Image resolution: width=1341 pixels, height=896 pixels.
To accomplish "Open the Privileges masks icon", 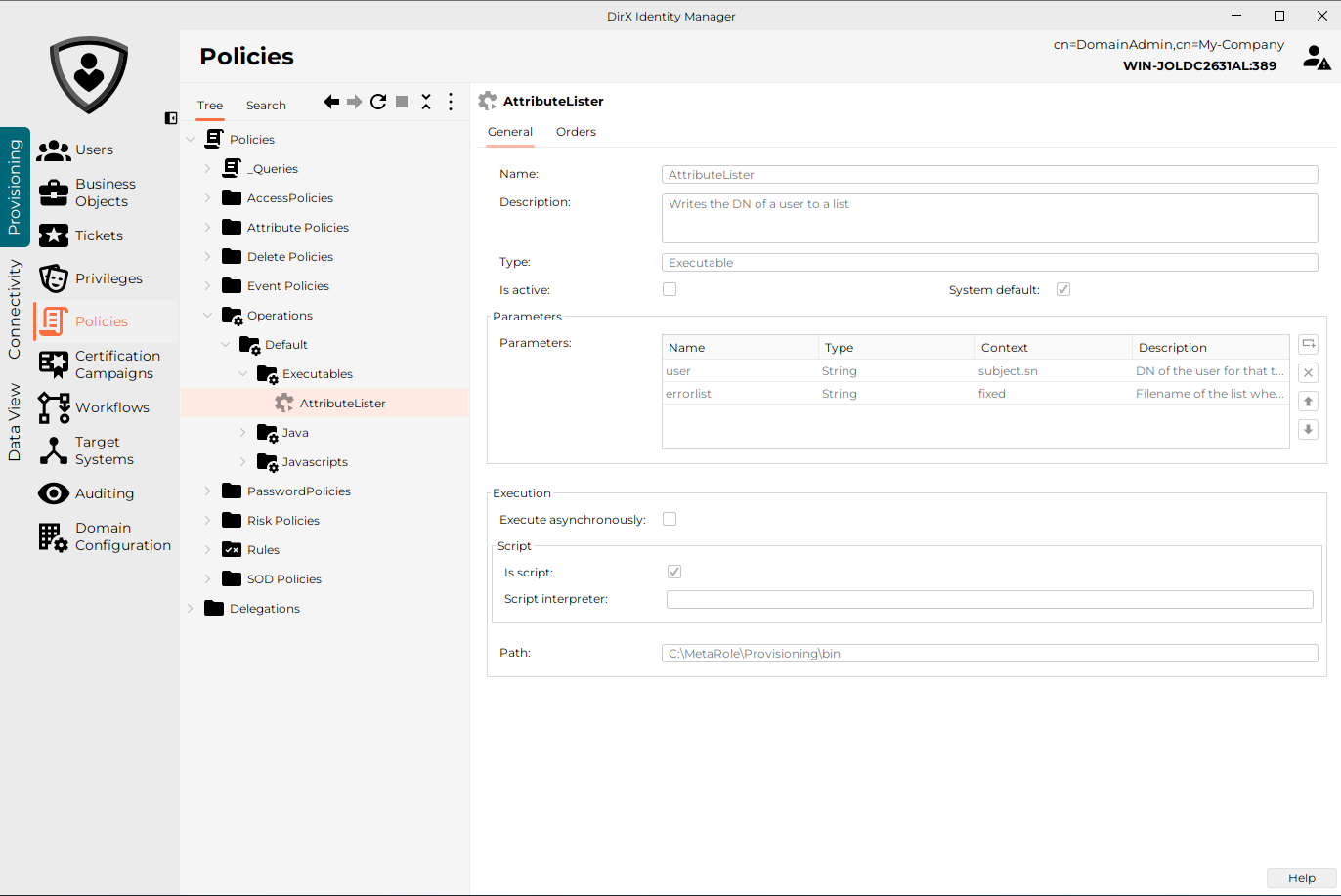I will (x=54, y=278).
